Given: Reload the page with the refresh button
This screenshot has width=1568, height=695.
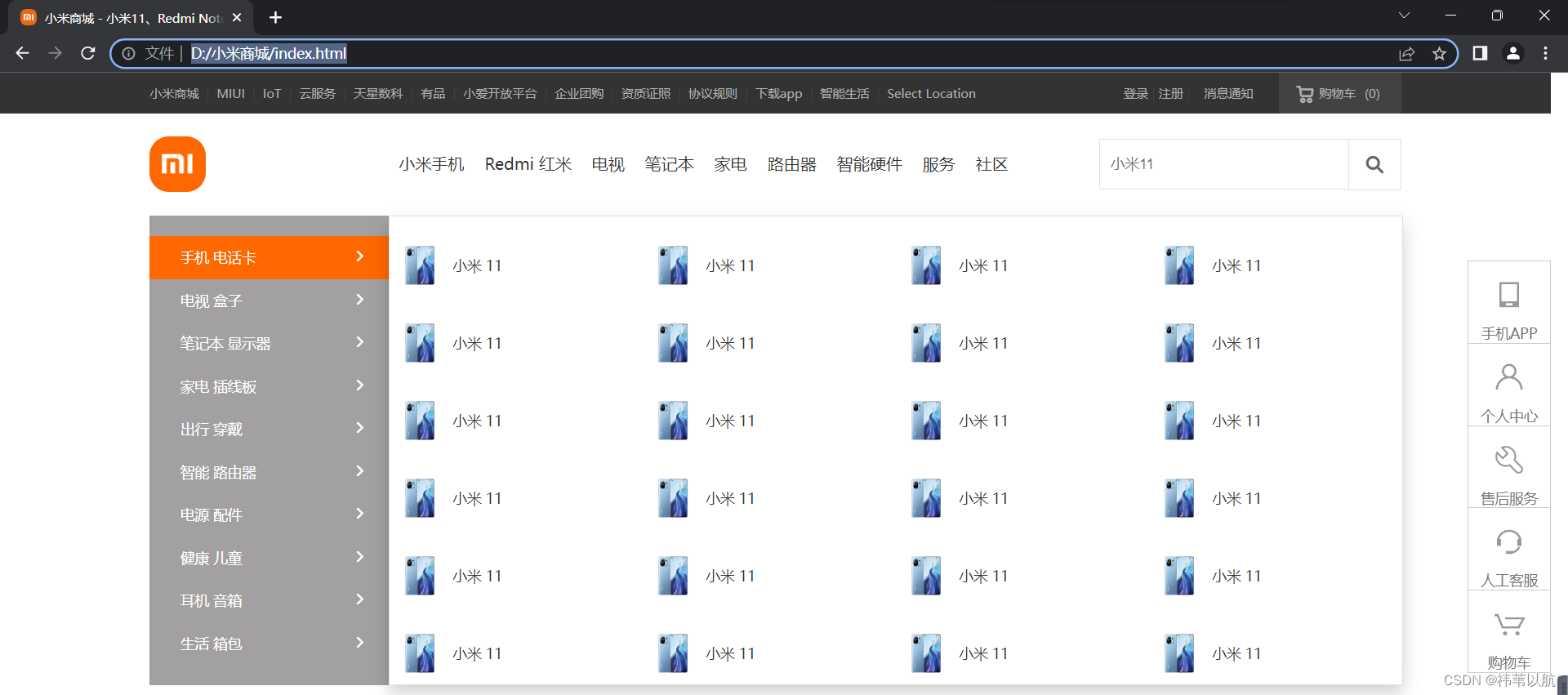Looking at the screenshot, I should coord(88,53).
